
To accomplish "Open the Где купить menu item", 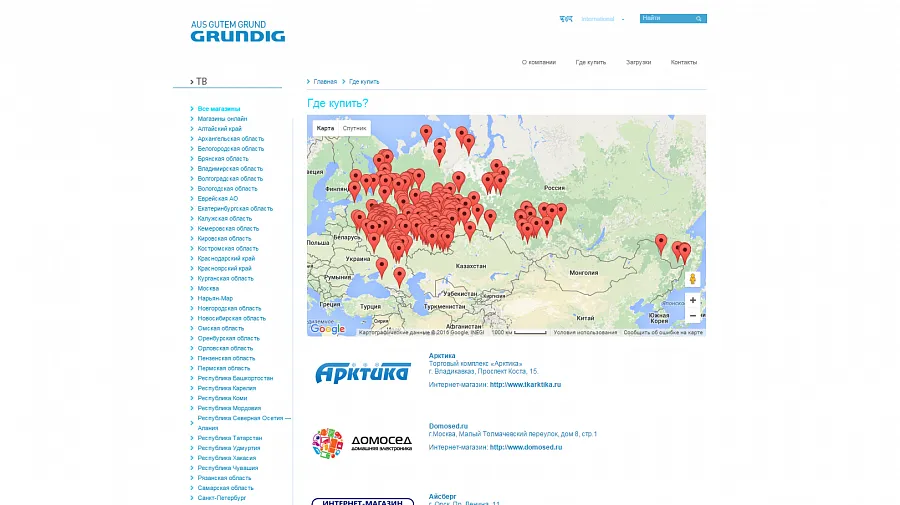I will point(591,62).
